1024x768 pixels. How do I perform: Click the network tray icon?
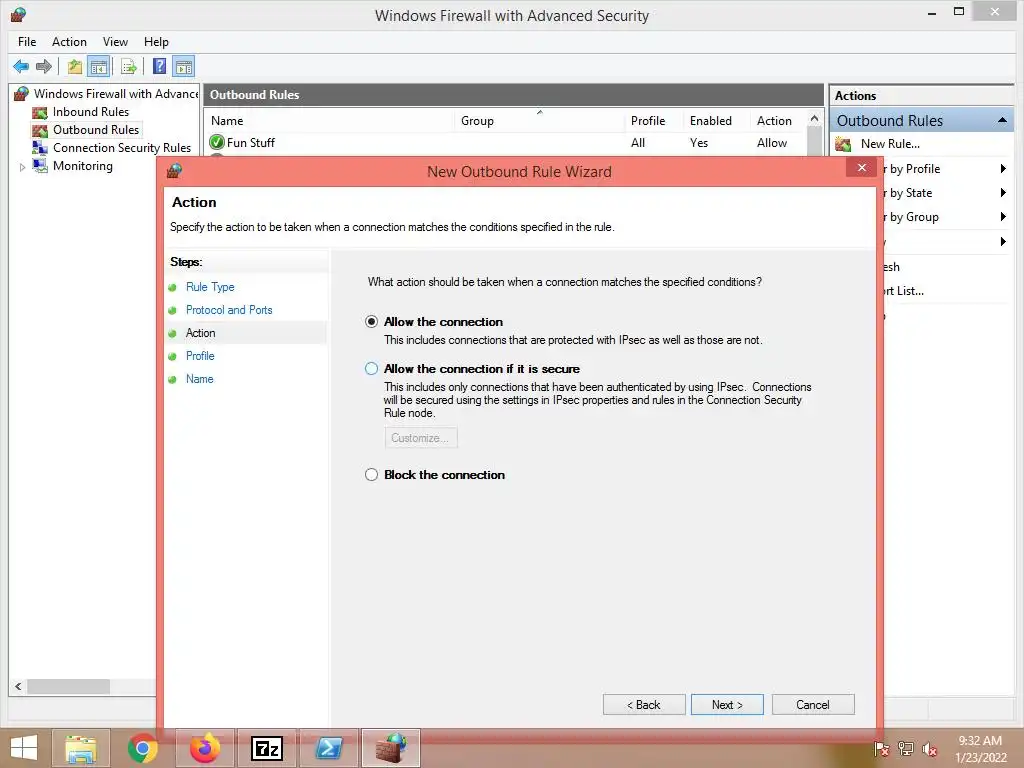(x=906, y=748)
